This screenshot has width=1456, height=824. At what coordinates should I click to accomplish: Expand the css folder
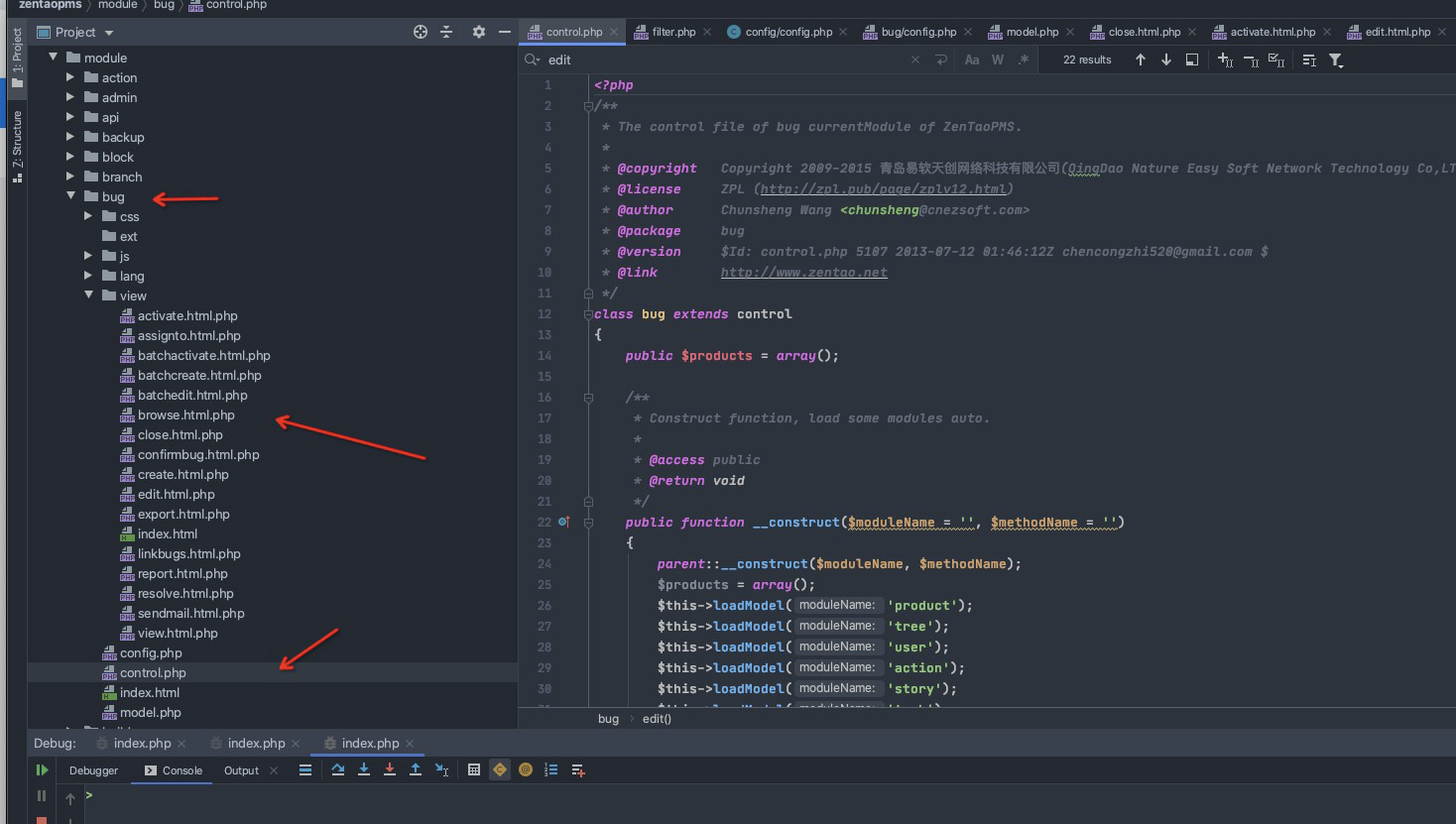tap(88, 216)
